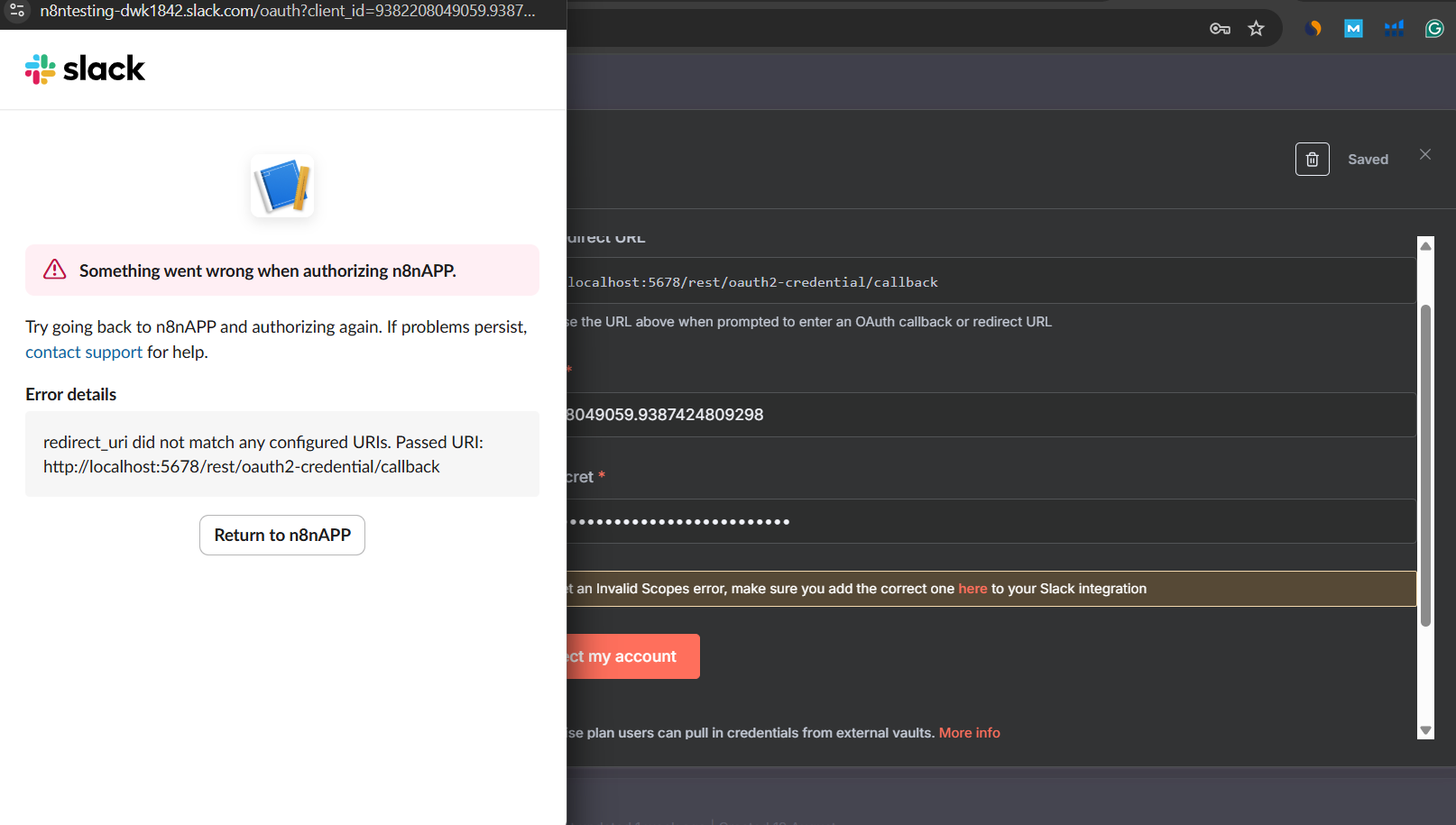Click the vertical scrollbar thumb
The image size is (1456, 825).
[x=1426, y=465]
